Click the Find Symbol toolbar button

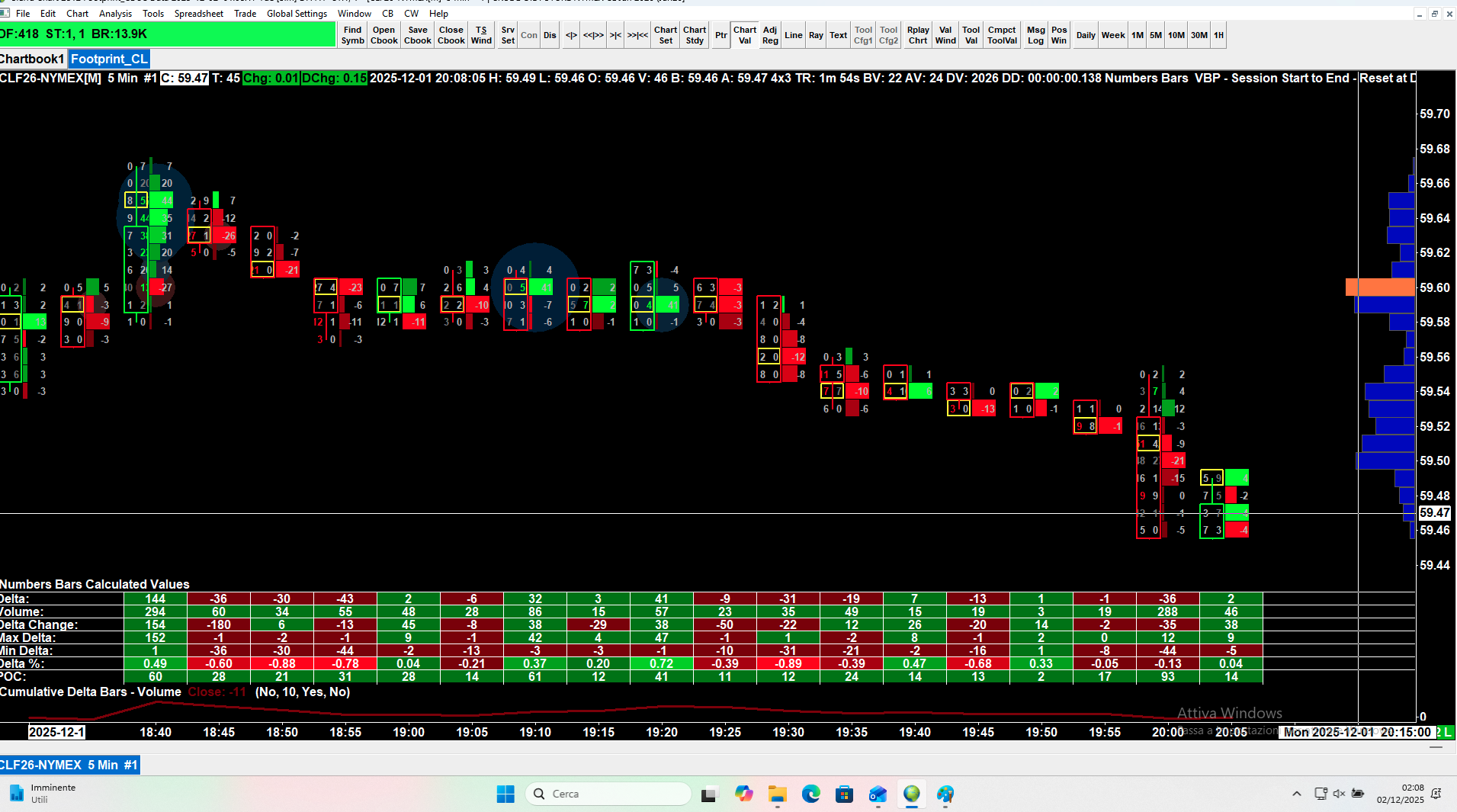pos(352,35)
